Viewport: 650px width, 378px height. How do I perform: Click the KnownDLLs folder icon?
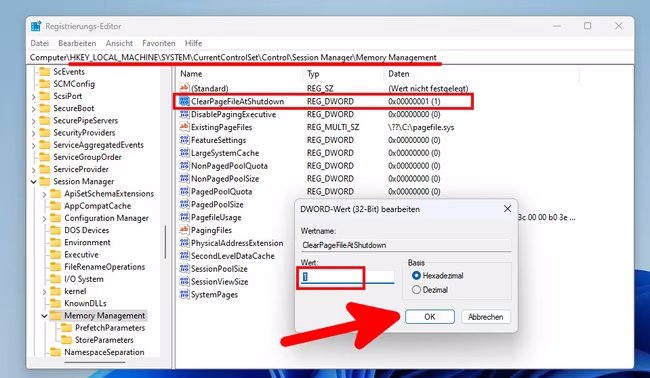[55, 303]
